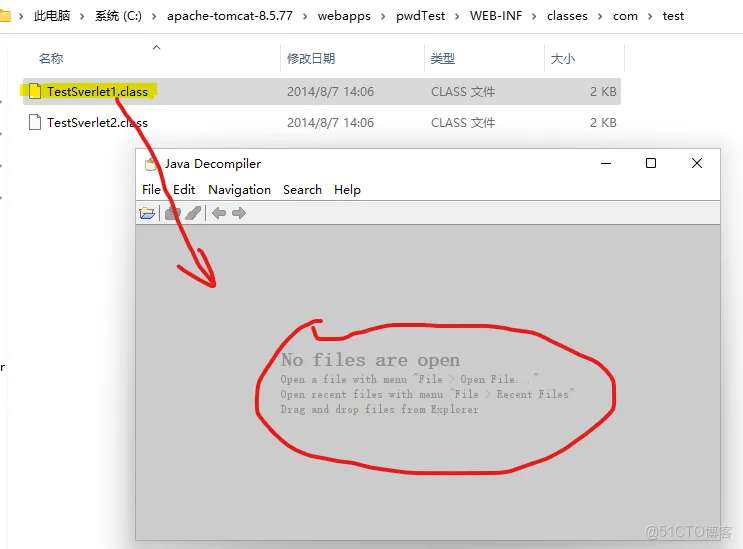The height and width of the screenshot is (549, 743).
Task: Sort by 名称 column header
Action: [51, 58]
